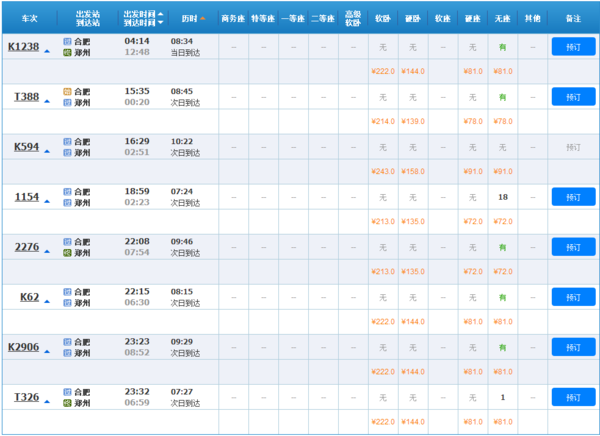The image size is (600, 436).
Task: Collapse the fare row arrow for T388
Action: [x=47, y=98]
